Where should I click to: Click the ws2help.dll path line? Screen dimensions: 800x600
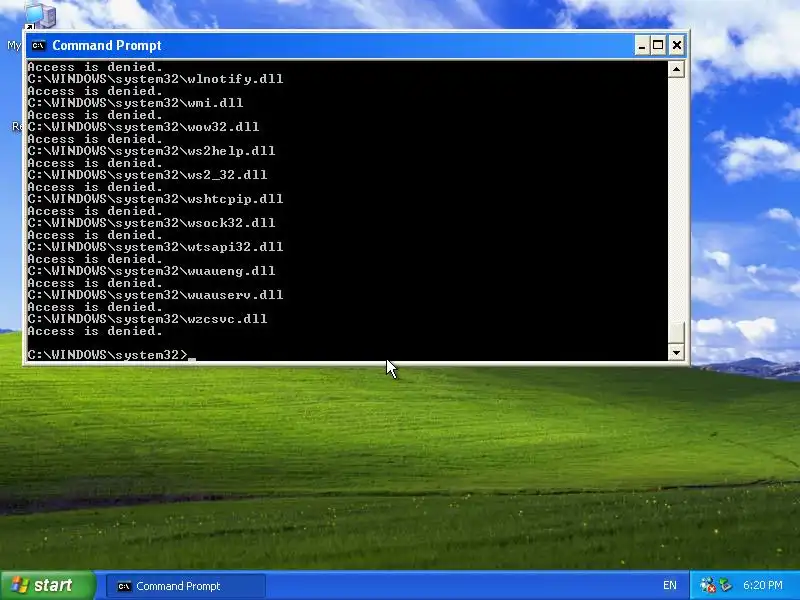151,151
